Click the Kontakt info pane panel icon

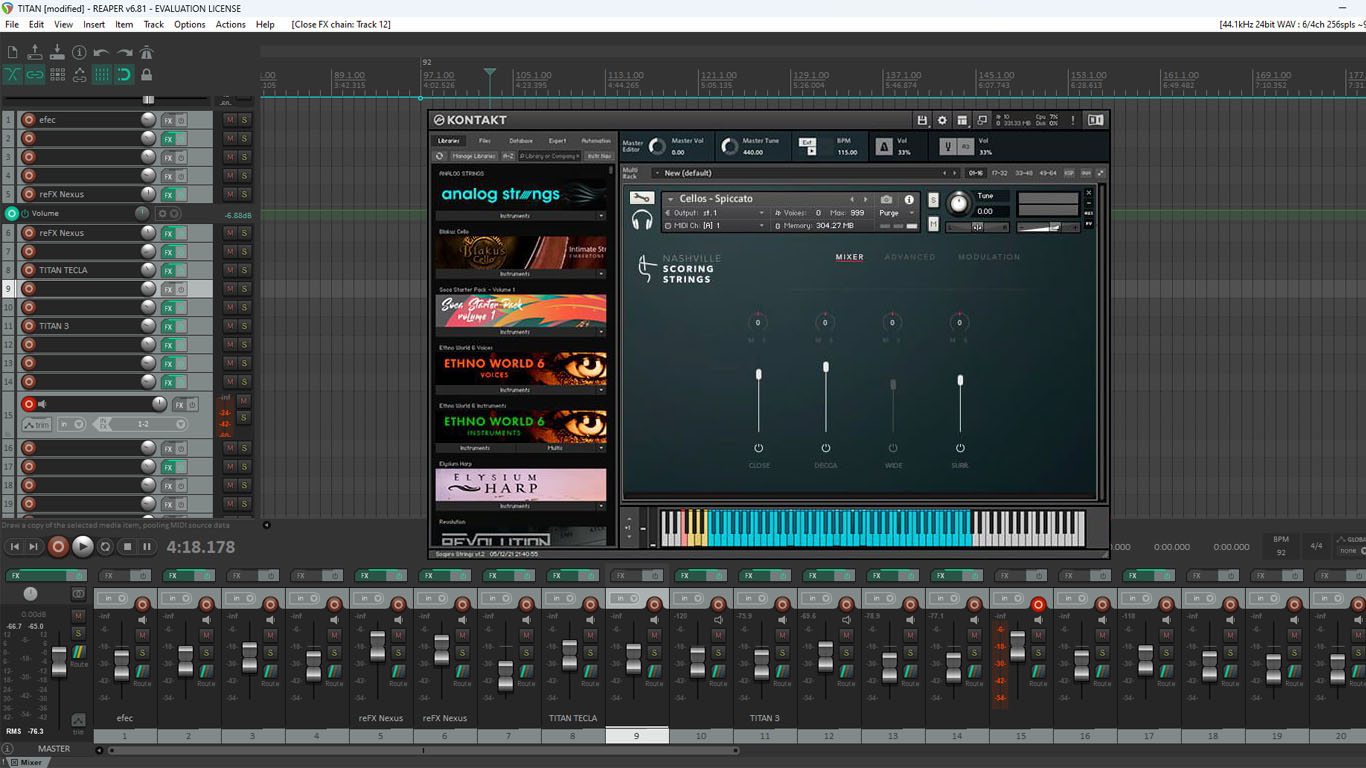tap(1095, 120)
